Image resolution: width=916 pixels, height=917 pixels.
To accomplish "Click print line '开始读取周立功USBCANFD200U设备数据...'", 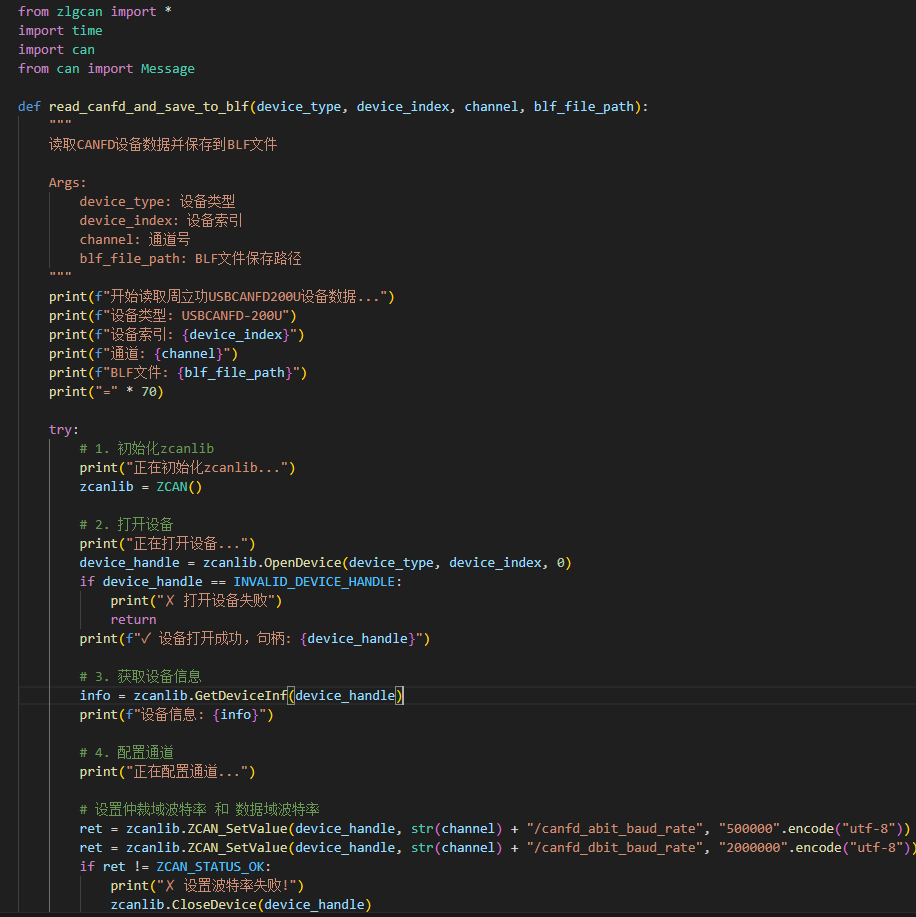I will (x=222, y=297).
